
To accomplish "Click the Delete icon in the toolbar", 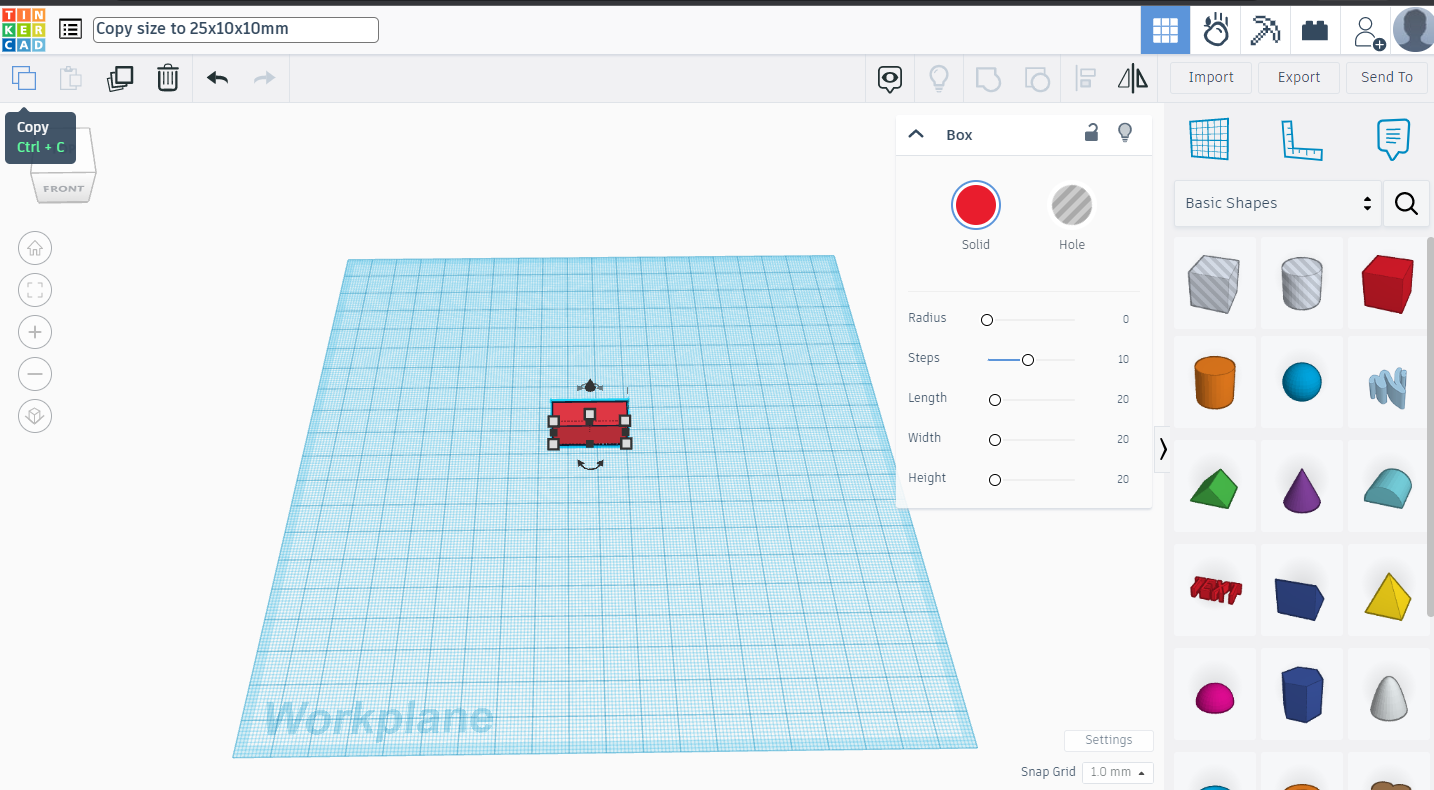I will (167, 77).
